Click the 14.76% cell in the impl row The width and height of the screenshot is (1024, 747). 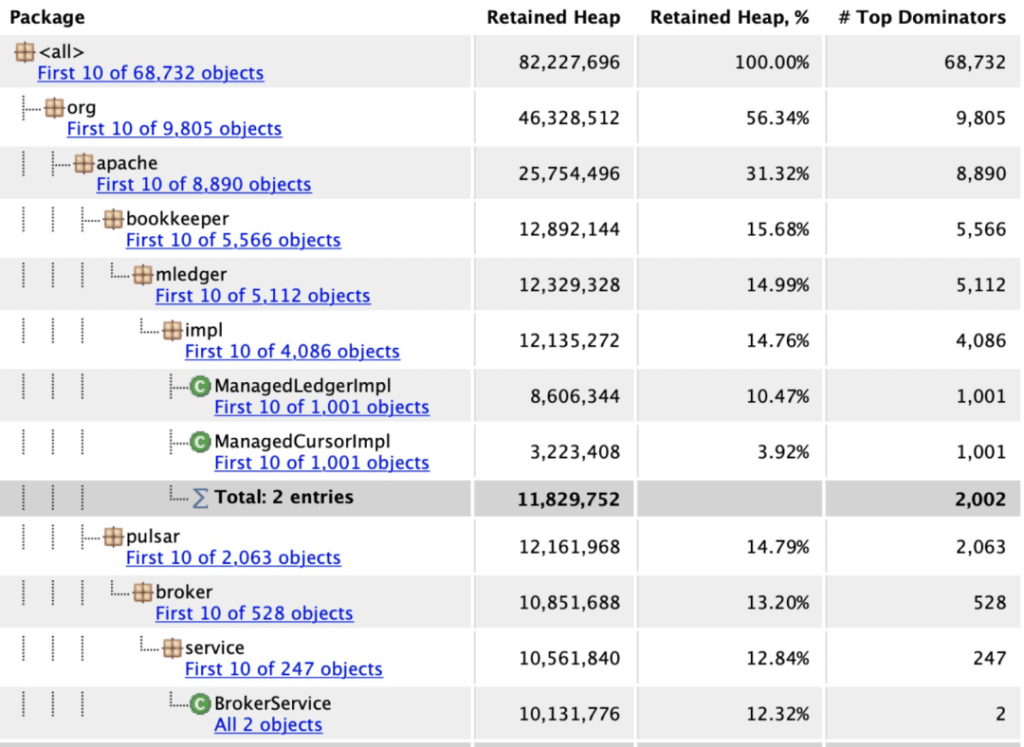tap(778, 340)
